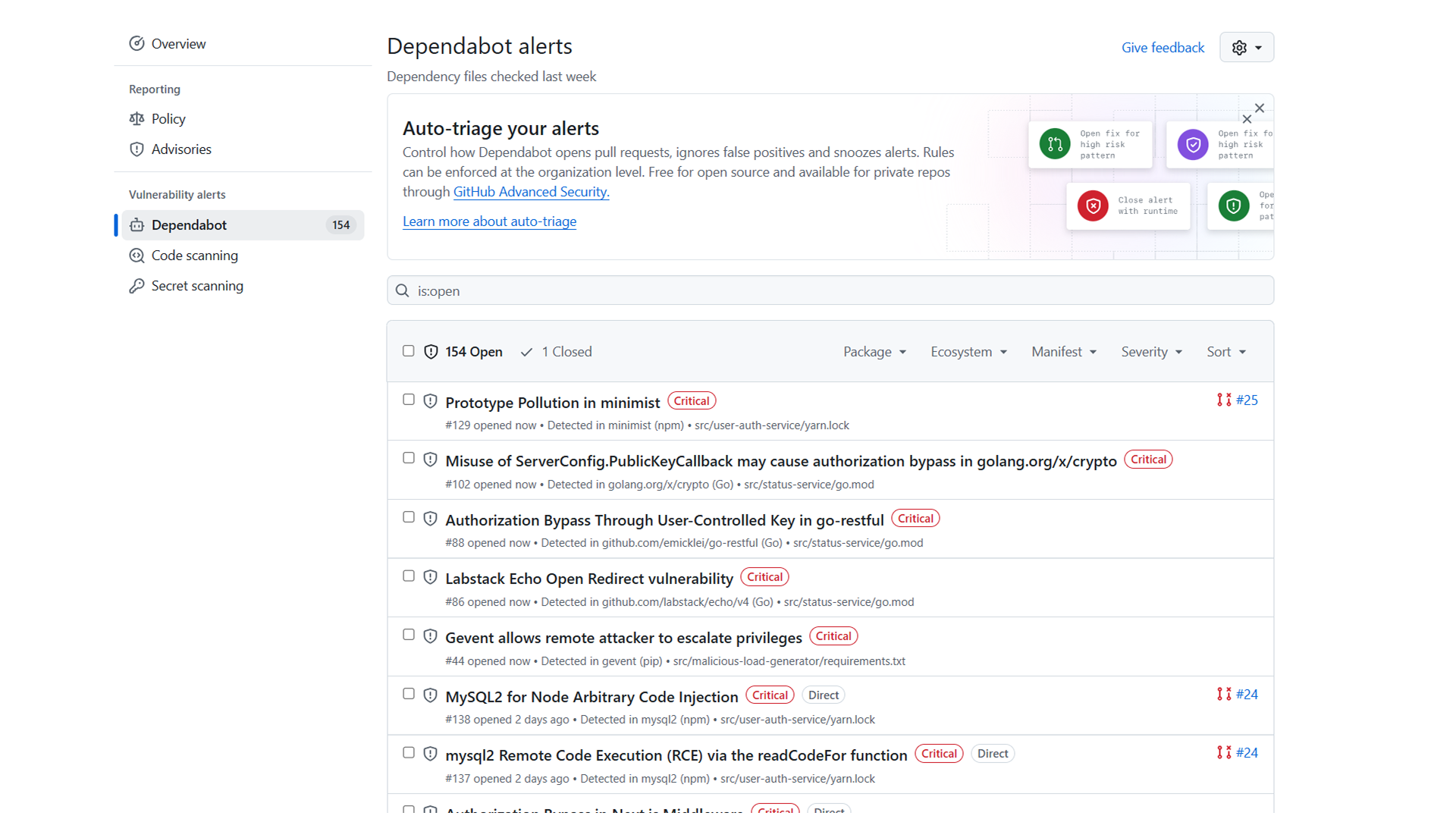1456x819 pixels.
Task: Click the Secret scanning key icon
Action: (x=137, y=286)
